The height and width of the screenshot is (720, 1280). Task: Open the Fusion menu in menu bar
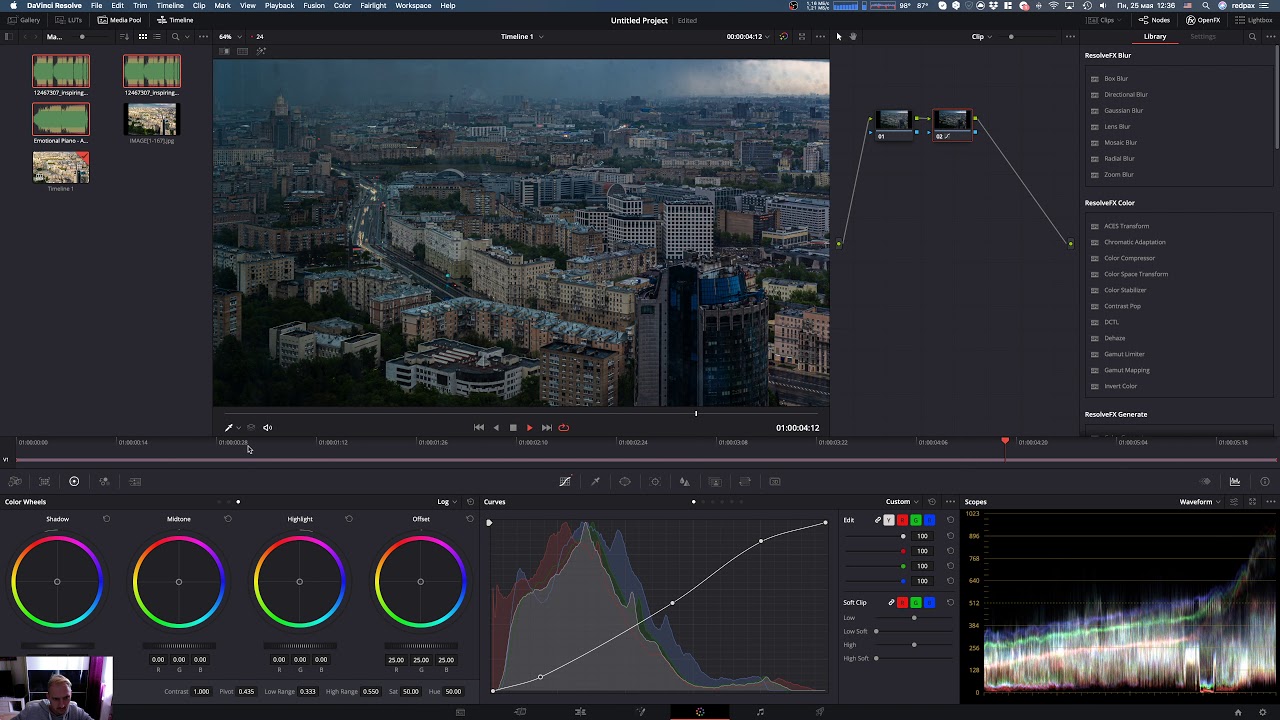(x=313, y=6)
